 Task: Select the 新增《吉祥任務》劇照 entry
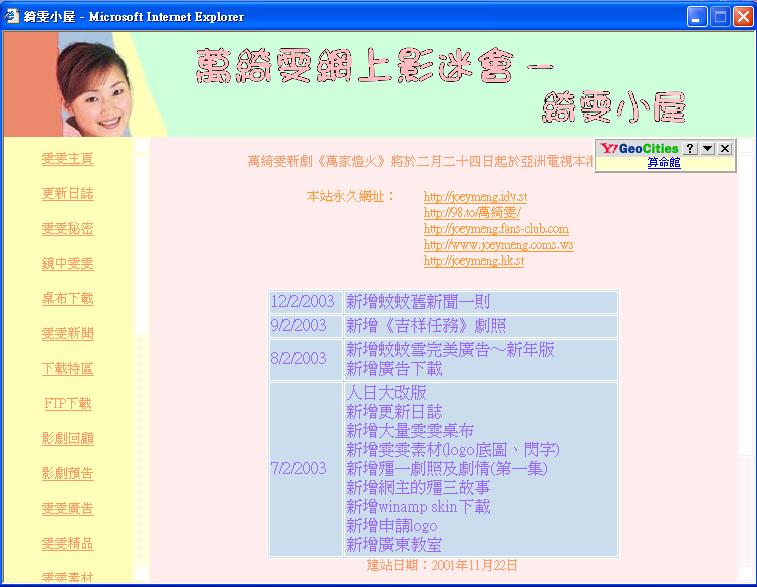pyautogui.click(x=426, y=326)
